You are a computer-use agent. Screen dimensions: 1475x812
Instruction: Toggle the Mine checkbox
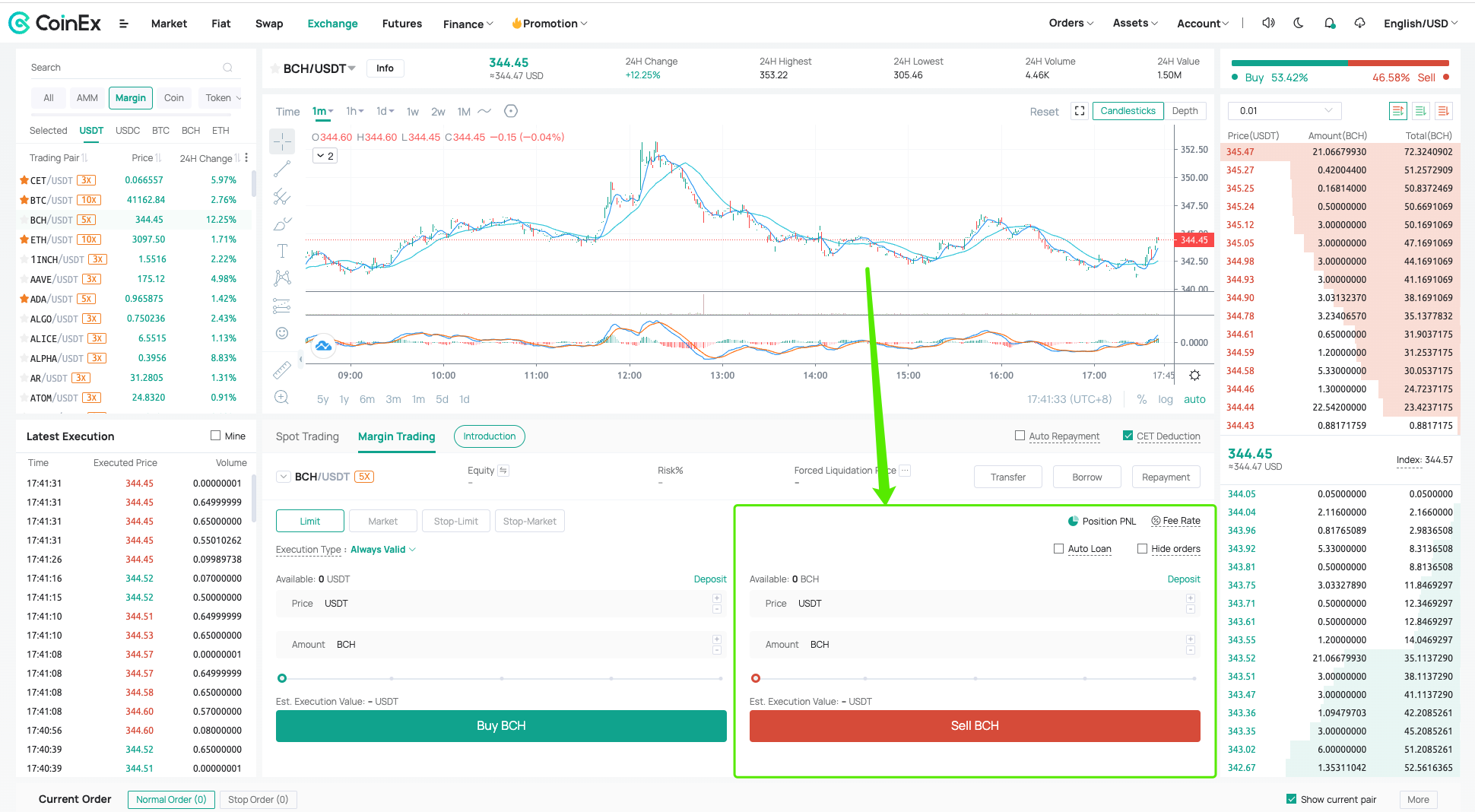tap(215, 436)
